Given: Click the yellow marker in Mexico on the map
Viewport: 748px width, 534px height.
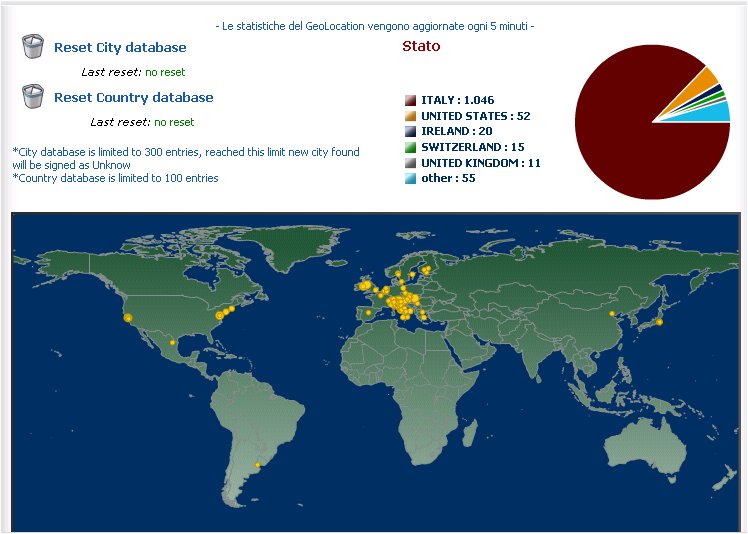Looking at the screenshot, I should click(x=172, y=342).
